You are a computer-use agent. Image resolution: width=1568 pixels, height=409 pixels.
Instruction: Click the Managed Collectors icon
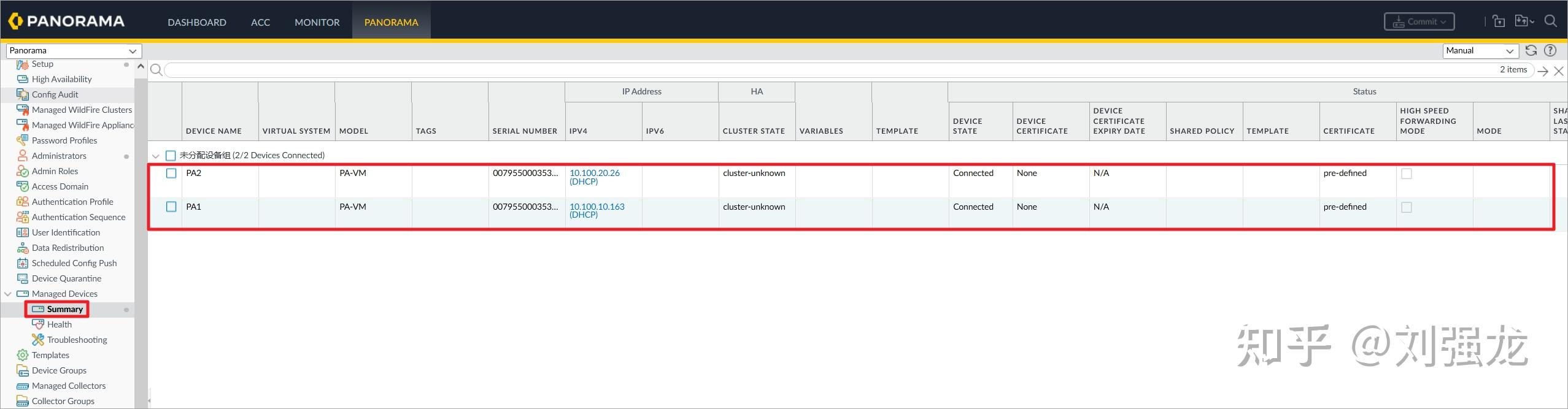pos(23,386)
